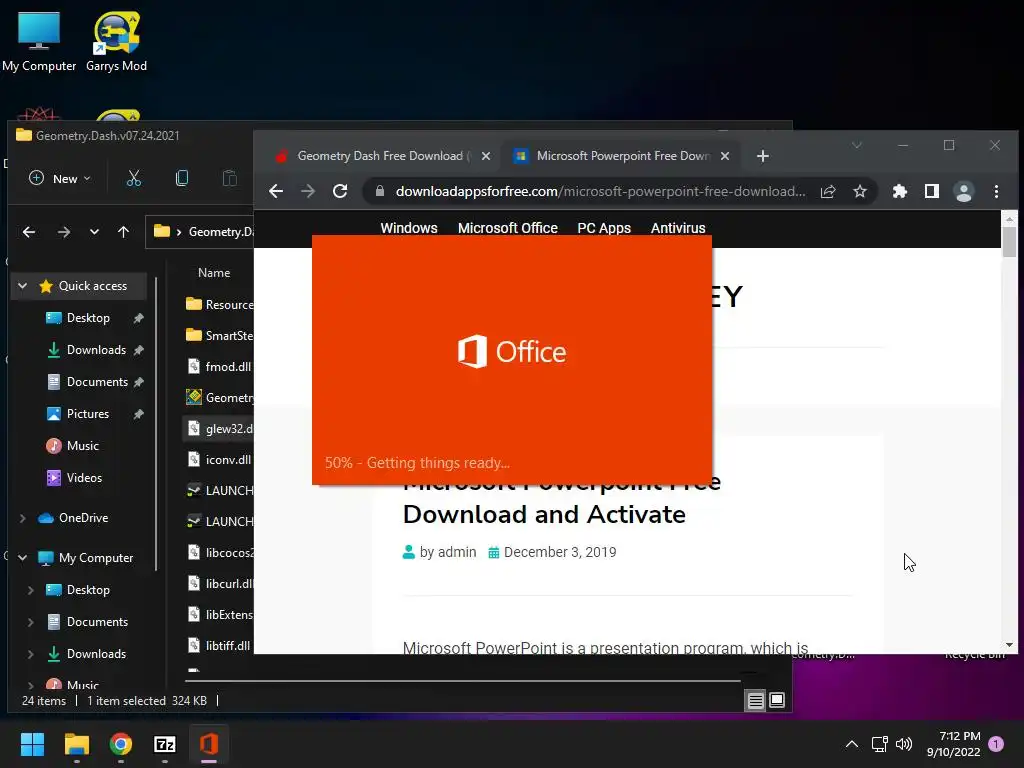Reload the page in Chrome
The height and width of the screenshot is (768, 1024).
(340, 191)
